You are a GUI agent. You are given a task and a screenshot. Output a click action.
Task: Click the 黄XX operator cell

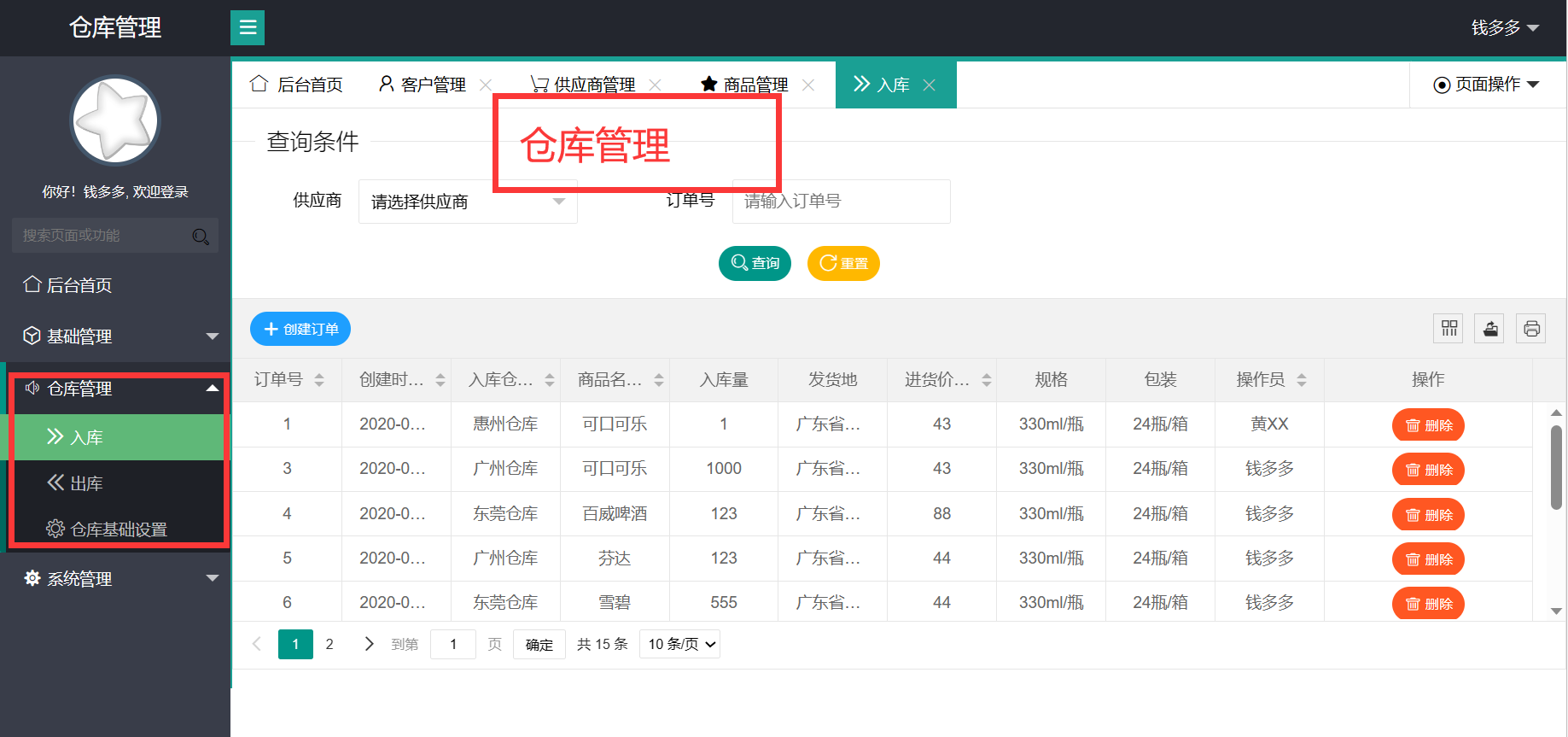click(1269, 424)
